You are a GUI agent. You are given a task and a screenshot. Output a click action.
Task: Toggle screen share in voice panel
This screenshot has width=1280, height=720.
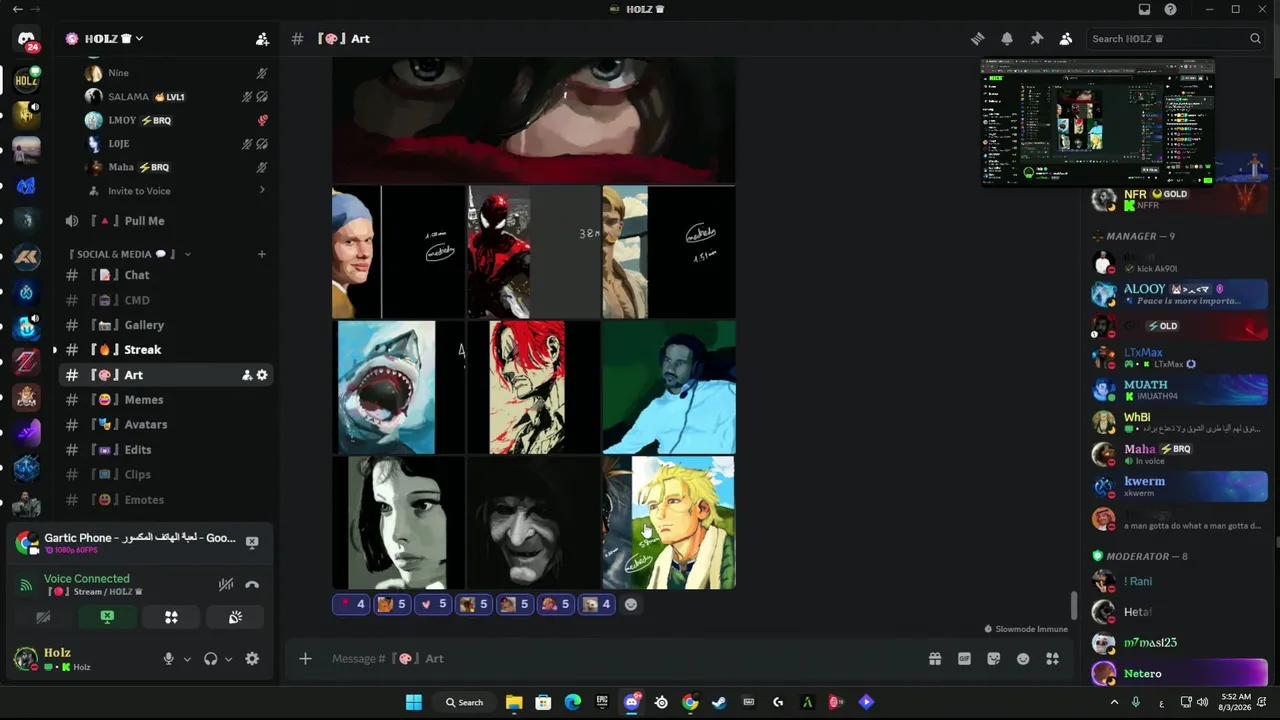[x=107, y=618]
